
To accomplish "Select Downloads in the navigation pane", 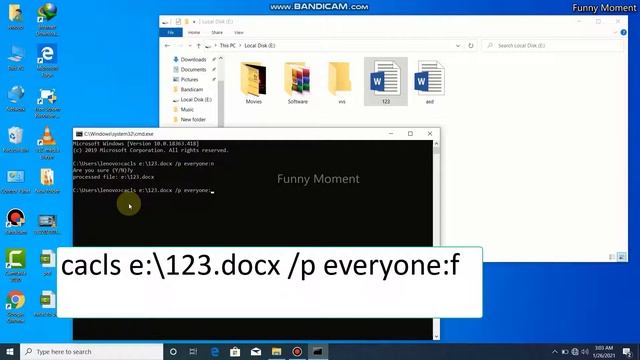I will [193, 60].
